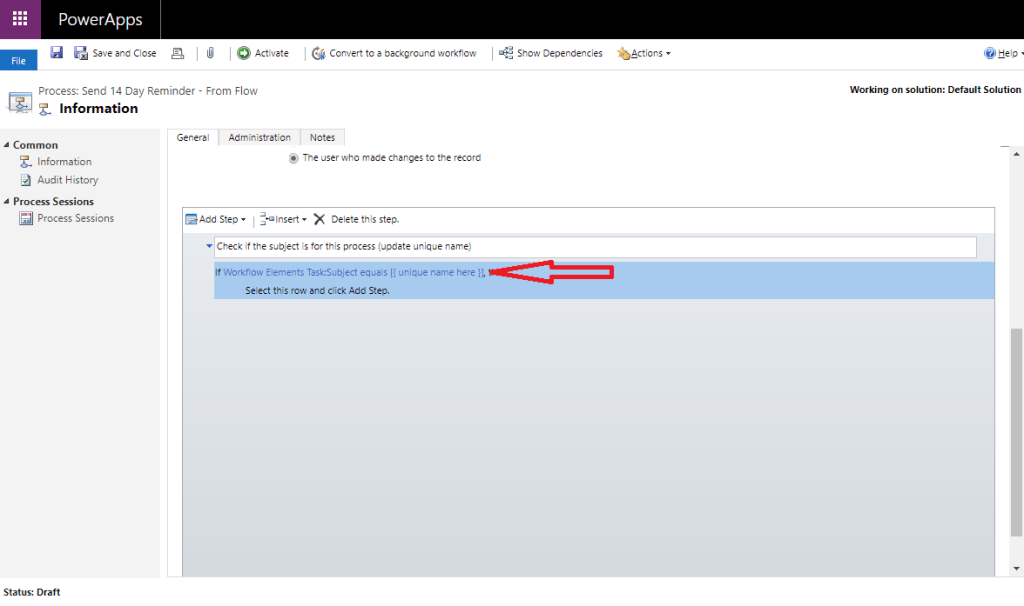This screenshot has height=606, width=1024.
Task: Click the Delete this step X icon
Action: tap(321, 219)
